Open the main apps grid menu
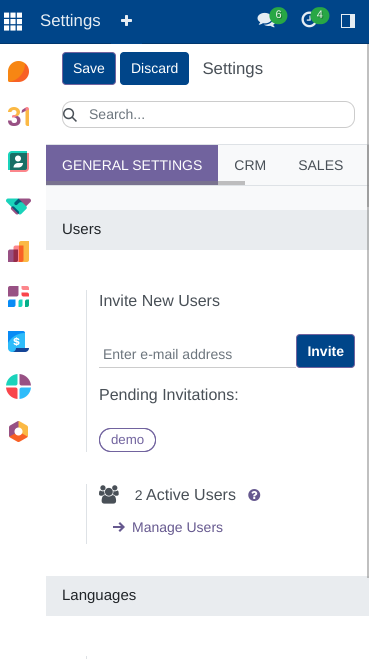 point(13,21)
